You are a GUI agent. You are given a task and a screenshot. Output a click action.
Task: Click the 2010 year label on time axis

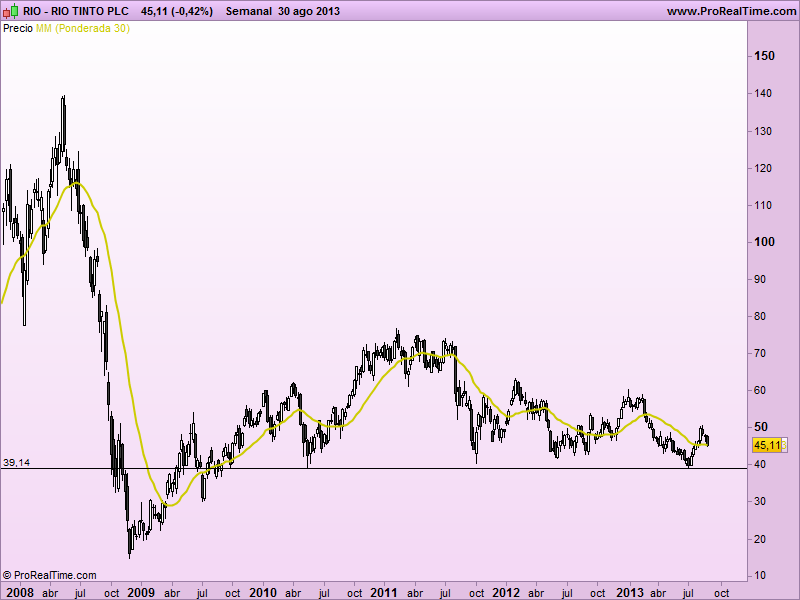(x=263, y=592)
